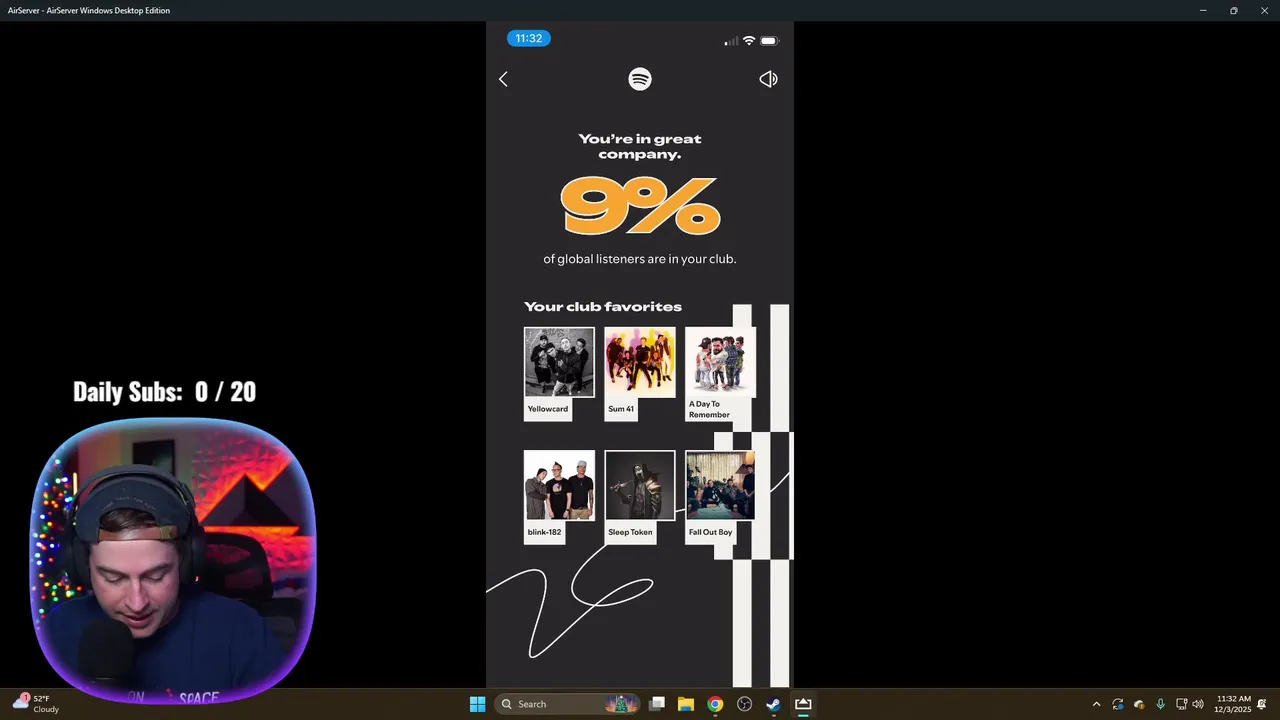Click the 11:32 phone time pill

tap(529, 39)
